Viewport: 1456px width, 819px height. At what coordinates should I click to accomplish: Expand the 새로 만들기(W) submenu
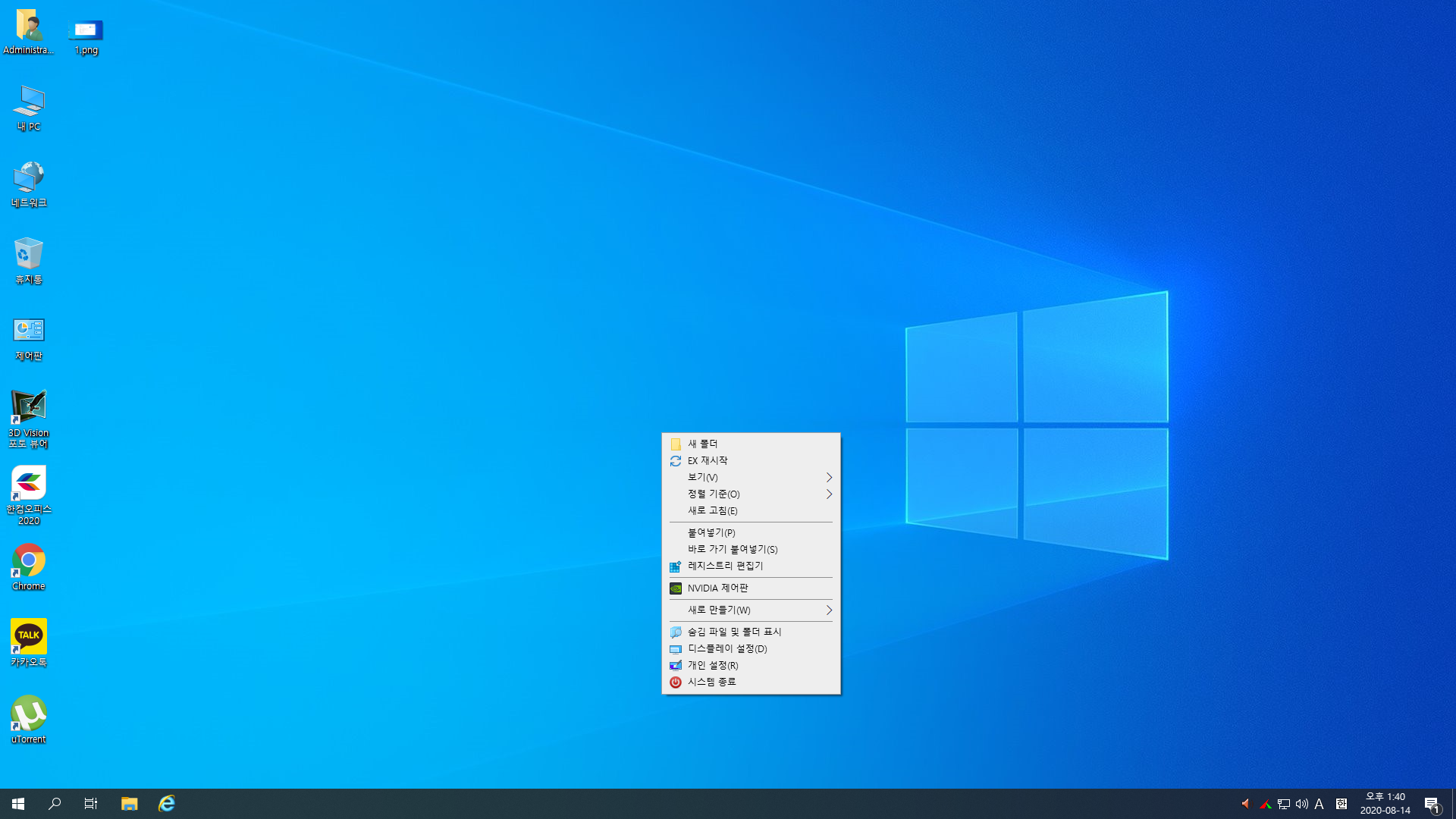click(751, 610)
